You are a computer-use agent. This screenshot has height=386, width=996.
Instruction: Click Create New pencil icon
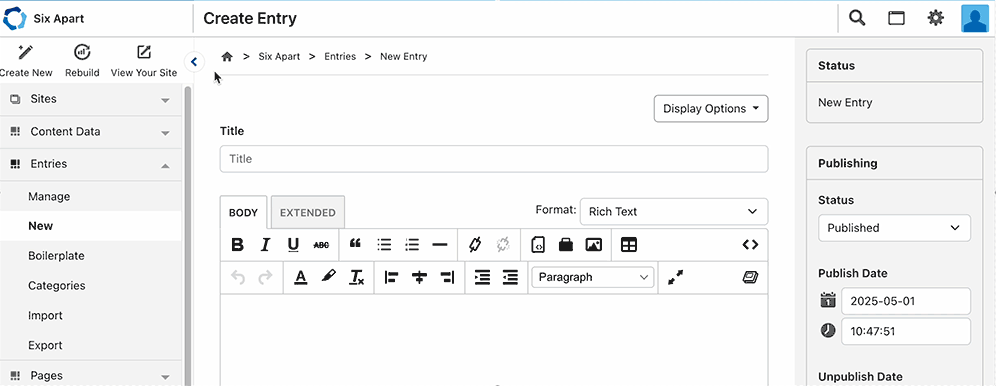tap(26, 52)
